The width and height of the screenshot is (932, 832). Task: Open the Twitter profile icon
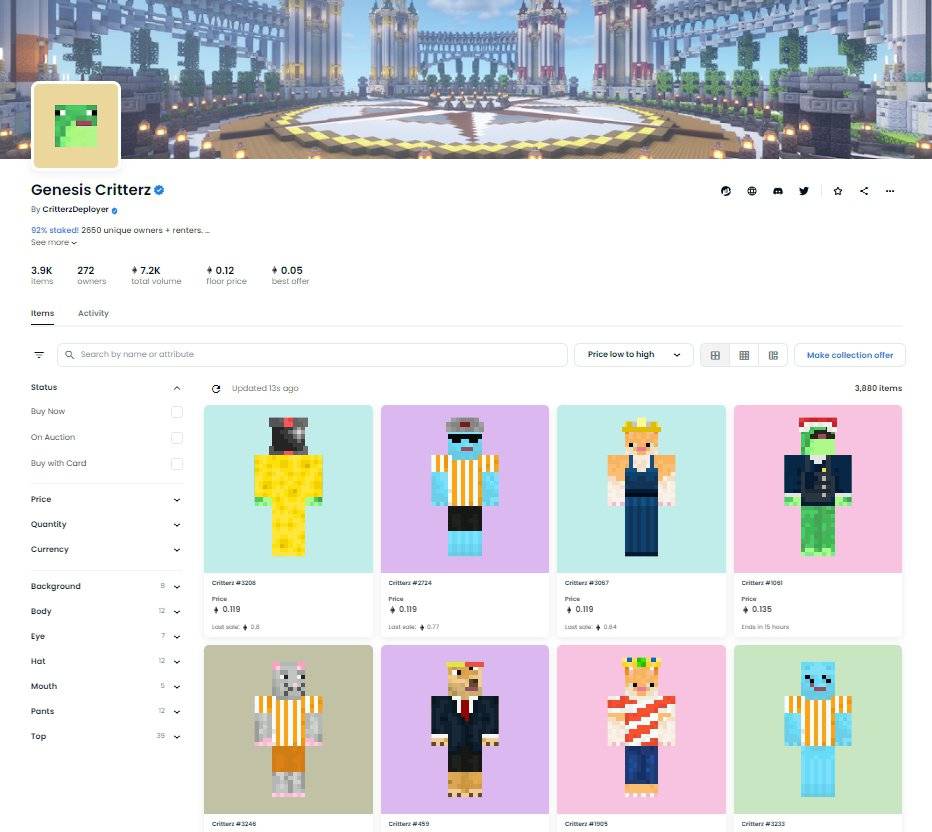coord(804,191)
